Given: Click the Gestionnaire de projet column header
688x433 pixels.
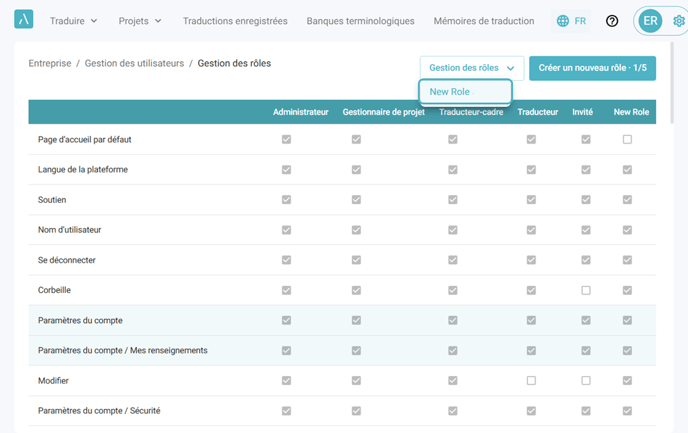Looking at the screenshot, I should point(383,112).
